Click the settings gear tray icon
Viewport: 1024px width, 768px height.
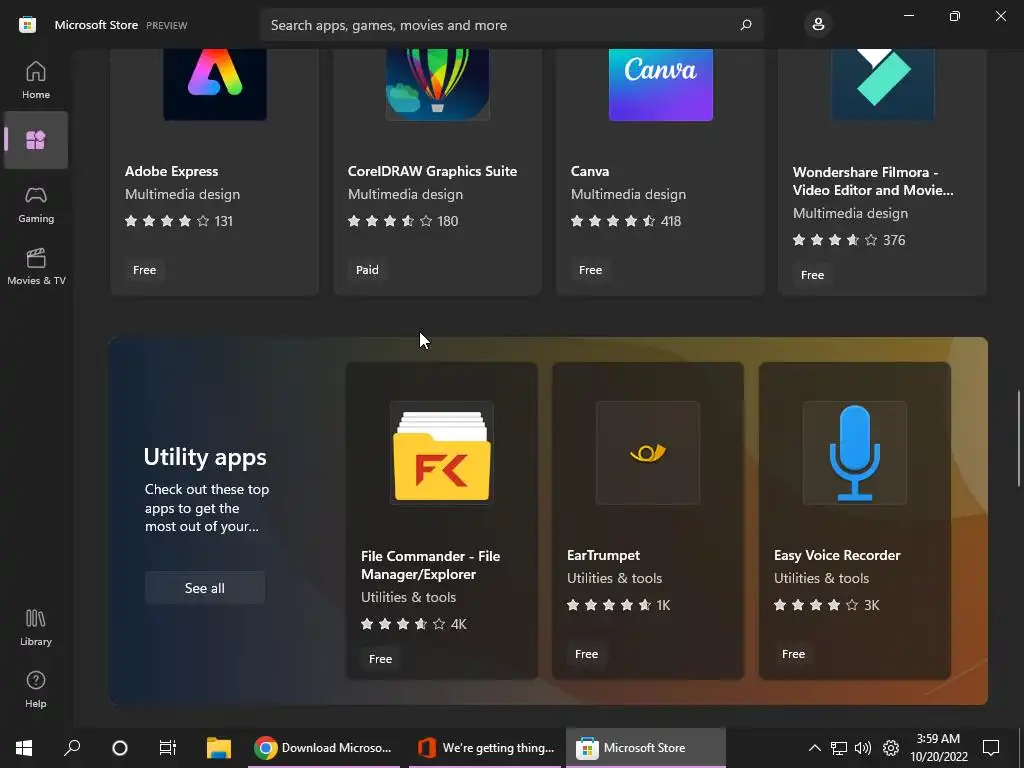pyautogui.click(x=891, y=748)
